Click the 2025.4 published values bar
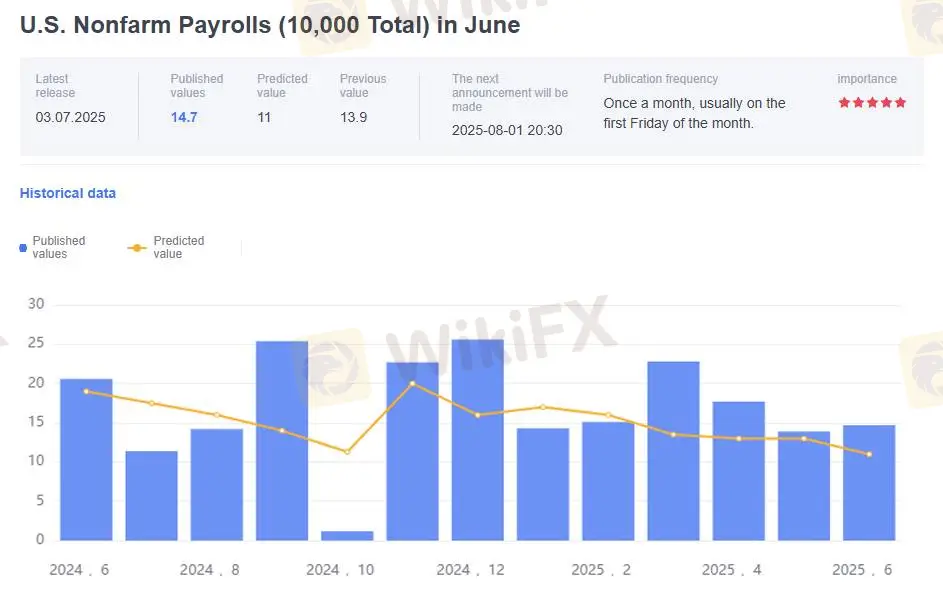This screenshot has height=593, width=943. click(x=738, y=470)
